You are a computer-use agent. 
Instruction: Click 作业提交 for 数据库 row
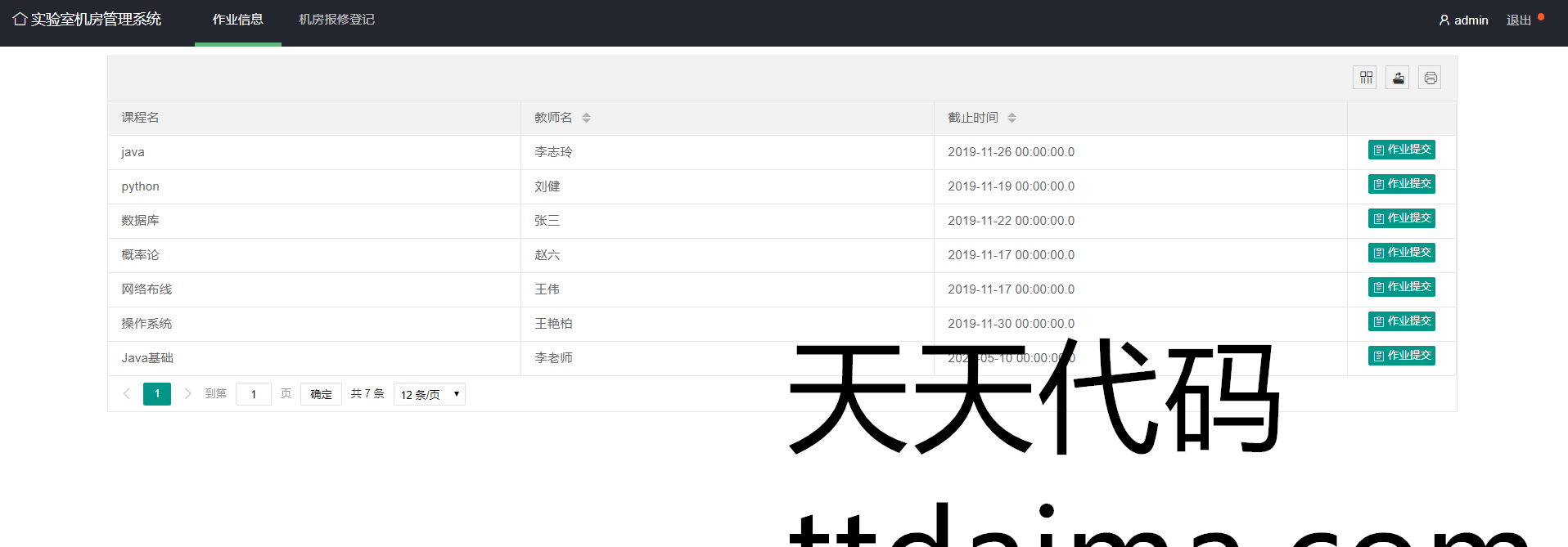[1401, 218]
